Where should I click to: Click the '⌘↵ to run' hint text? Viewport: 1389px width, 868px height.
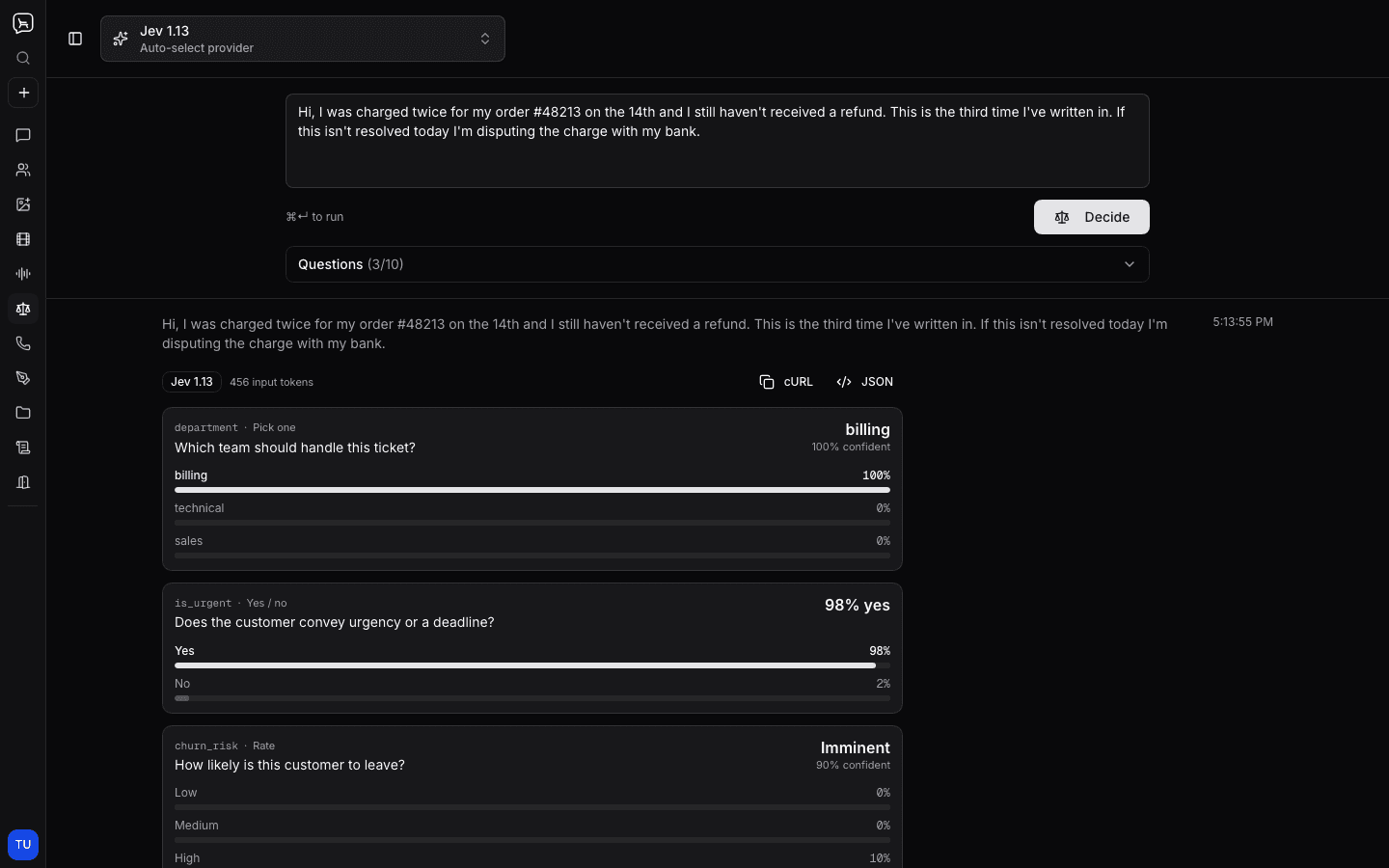coord(314,217)
